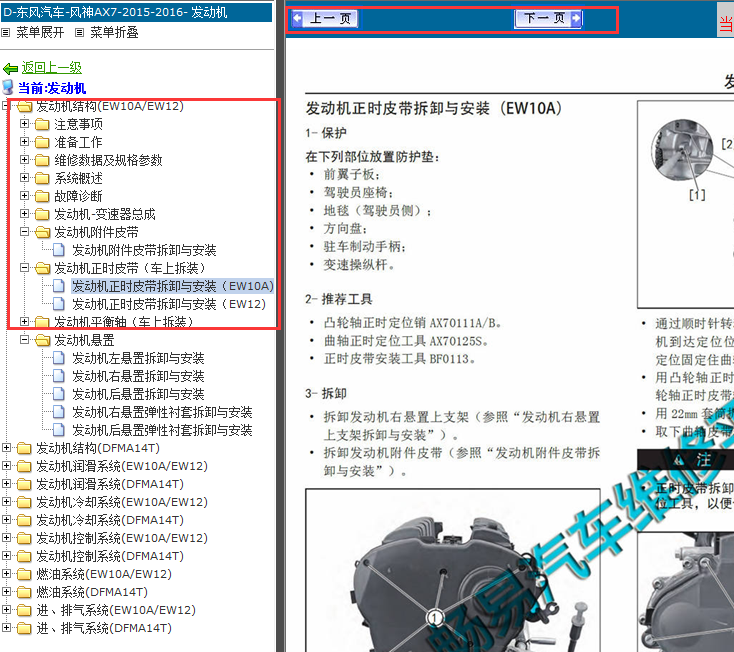Click the circular crankshaft detail diagram

click(x=682, y=150)
